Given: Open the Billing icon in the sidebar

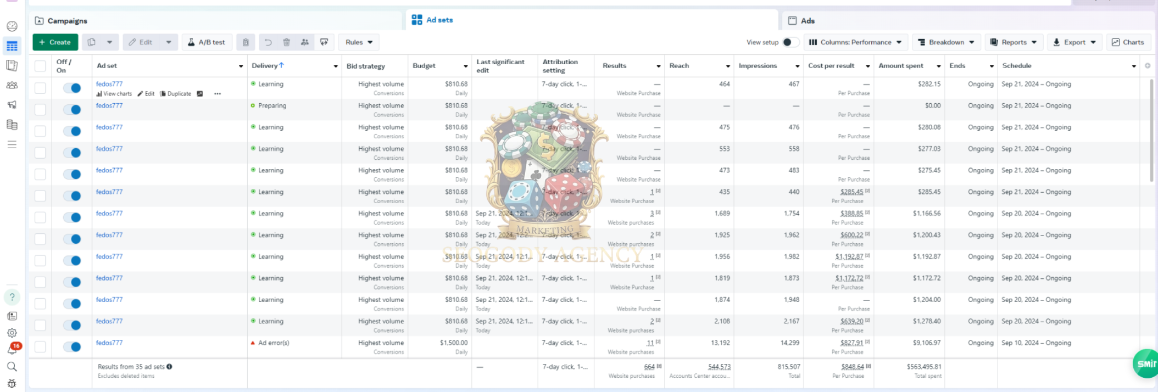Looking at the screenshot, I should (12, 125).
